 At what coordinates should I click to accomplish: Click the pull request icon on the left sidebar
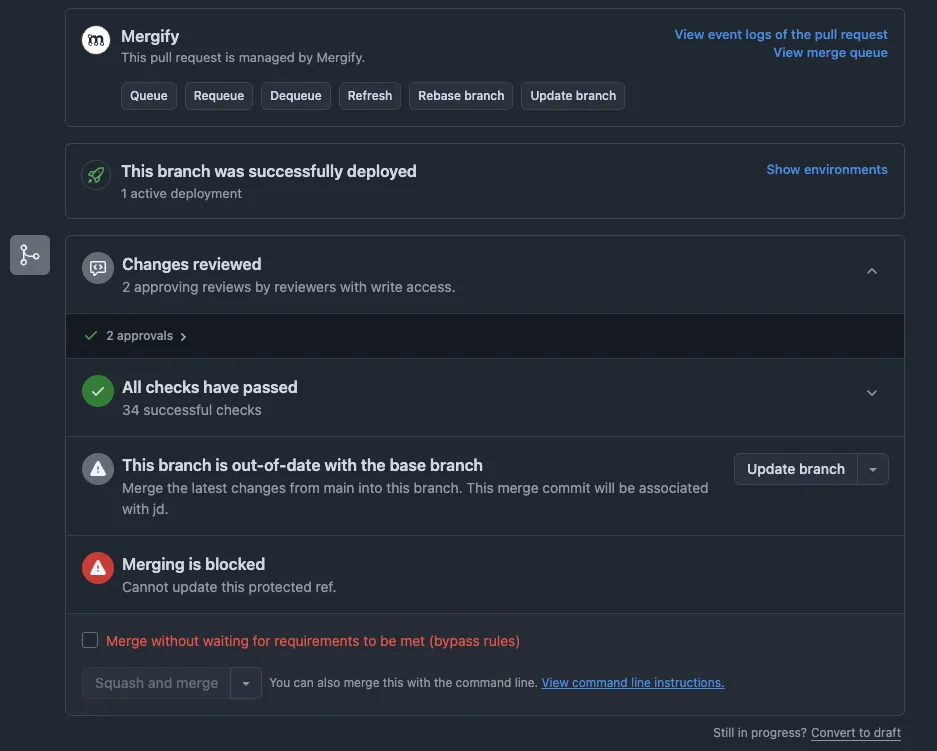pos(29,254)
